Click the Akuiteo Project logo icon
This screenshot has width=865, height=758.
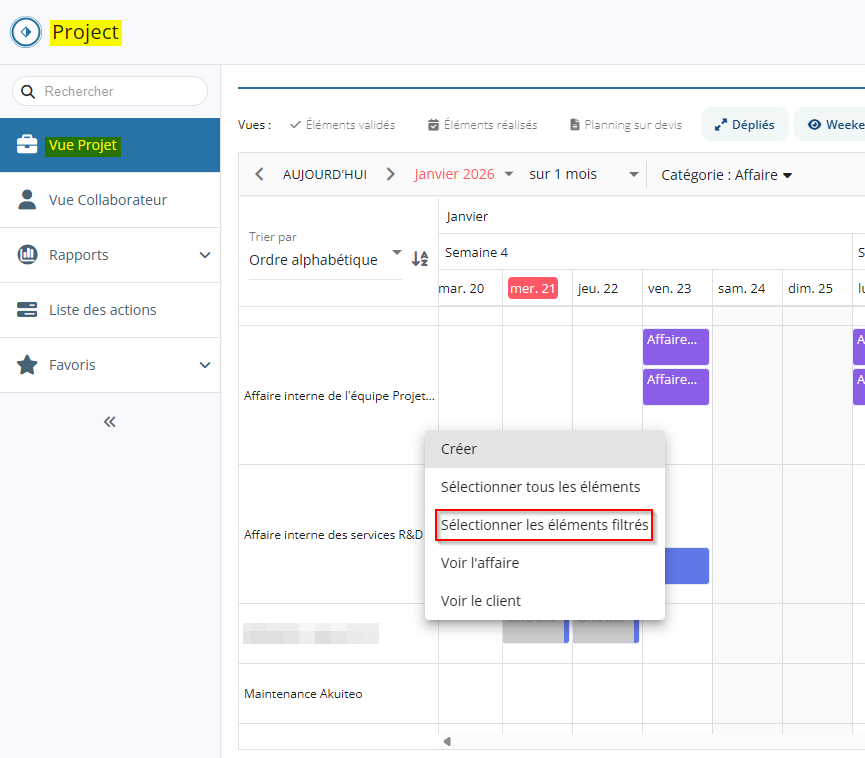pyautogui.click(x=26, y=32)
